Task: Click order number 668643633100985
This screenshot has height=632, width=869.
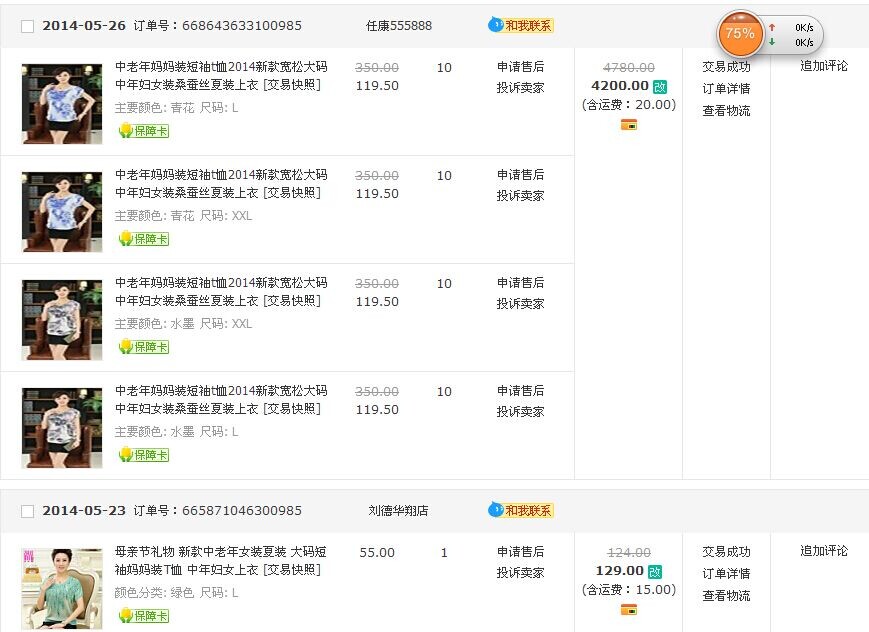Action: click(242, 26)
